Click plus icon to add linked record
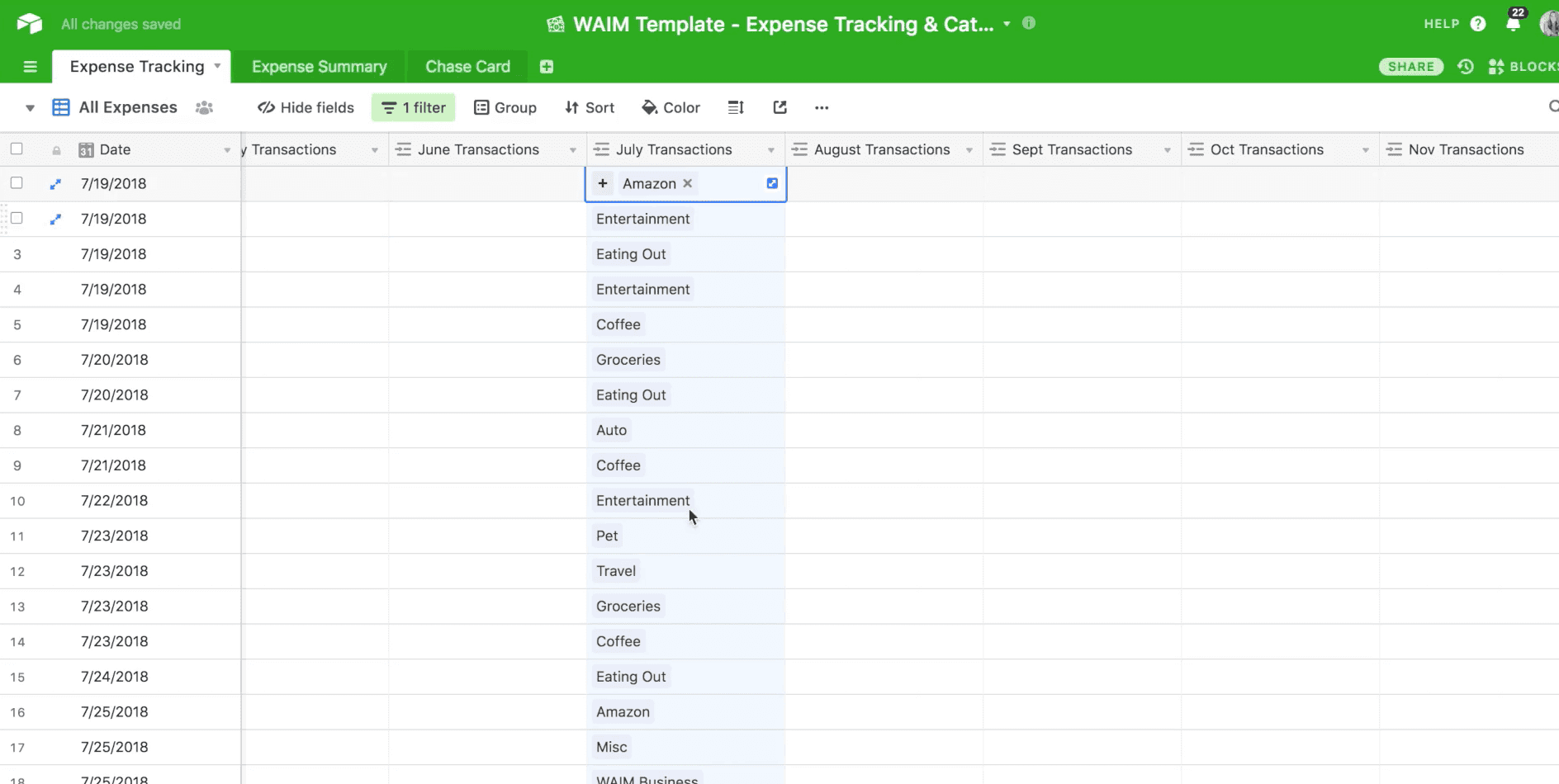This screenshot has width=1559, height=784. pos(603,183)
